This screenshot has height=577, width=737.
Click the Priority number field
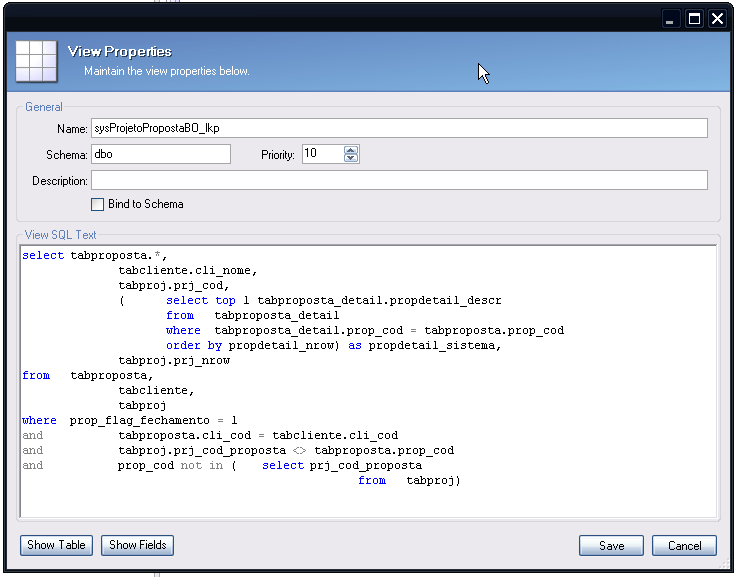321,154
